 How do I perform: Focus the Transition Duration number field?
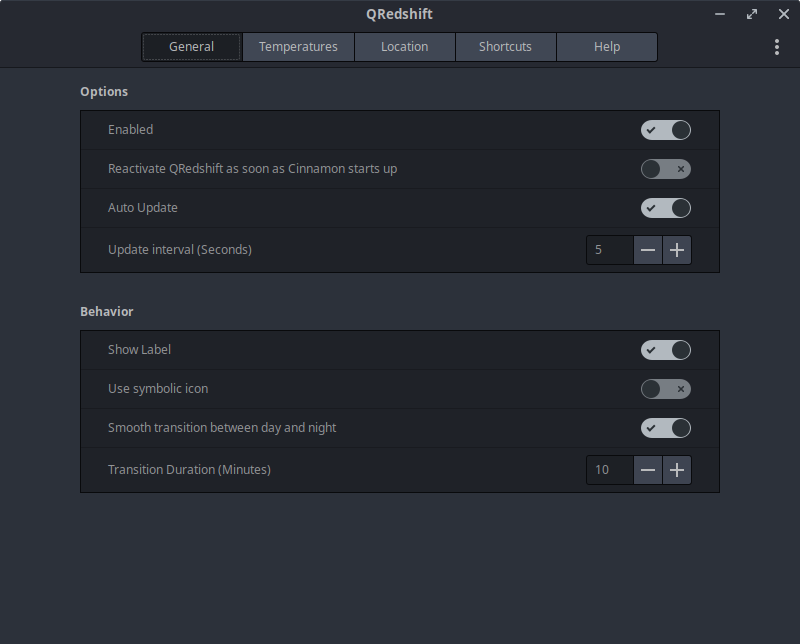[x=610, y=470]
